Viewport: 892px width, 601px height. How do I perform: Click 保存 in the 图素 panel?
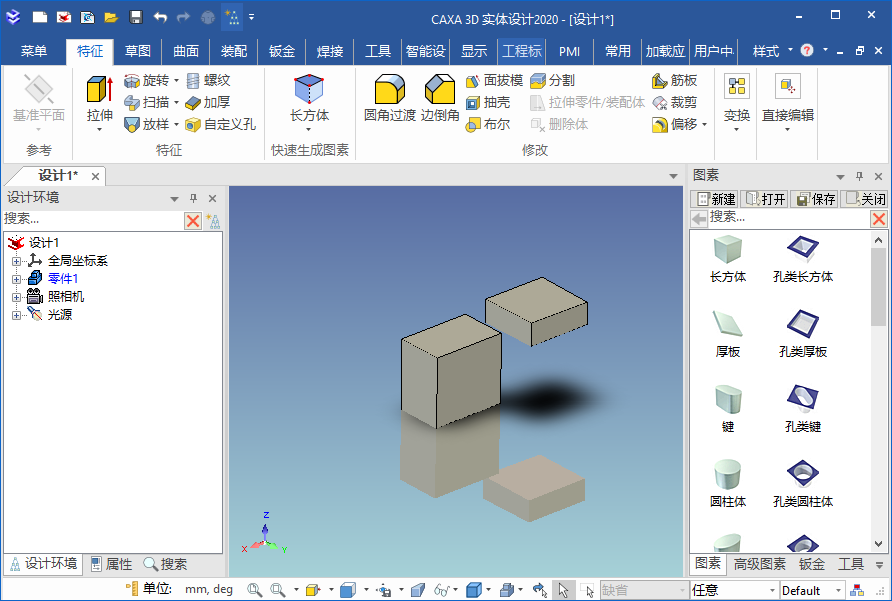point(815,199)
